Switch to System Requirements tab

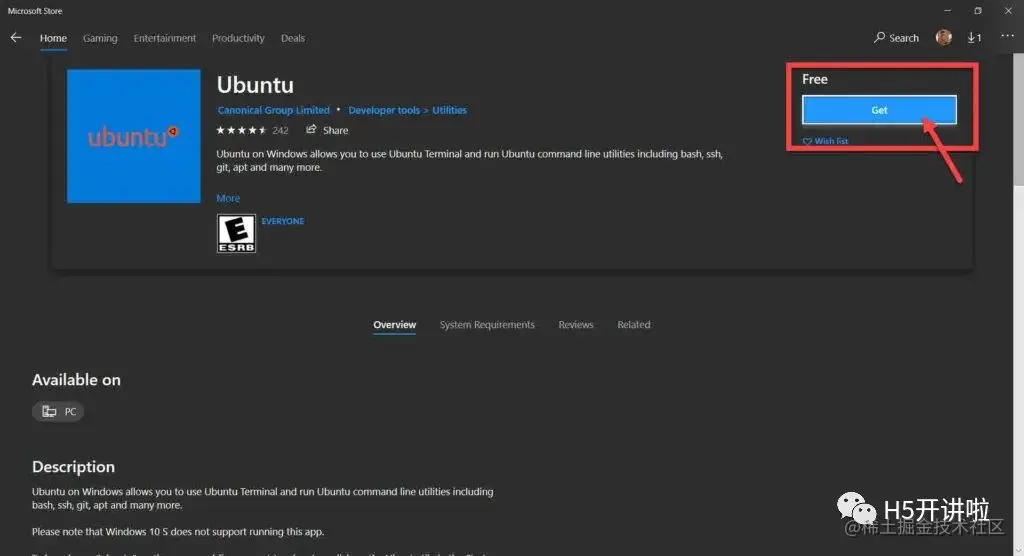coord(487,325)
